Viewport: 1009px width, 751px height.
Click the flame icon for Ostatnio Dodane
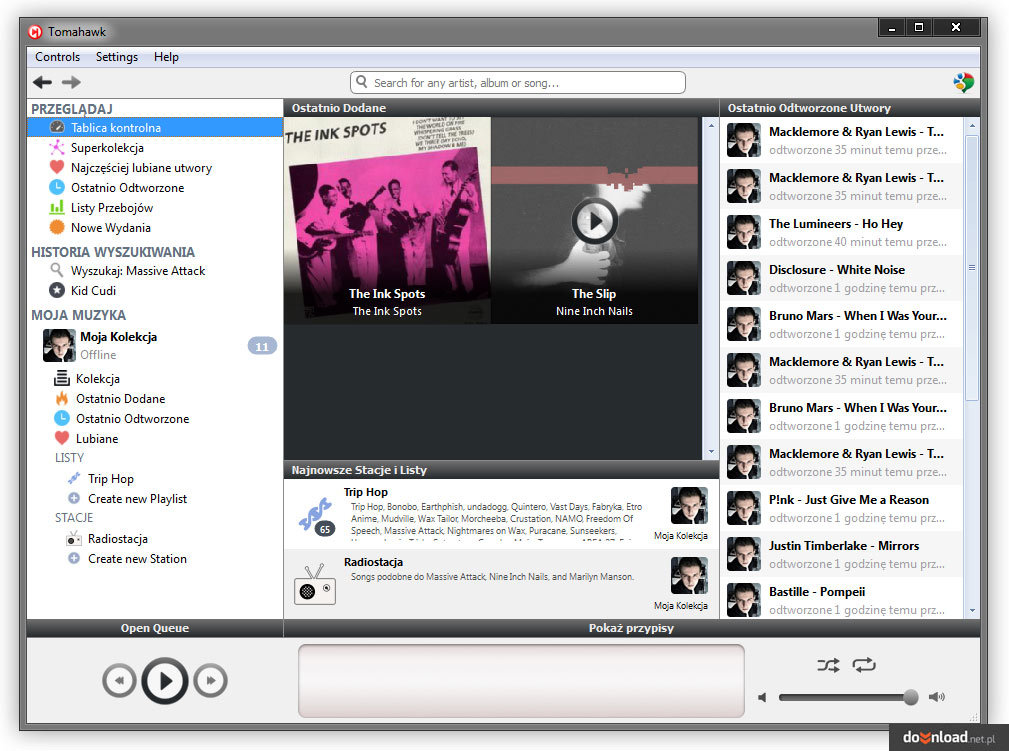click(x=62, y=398)
